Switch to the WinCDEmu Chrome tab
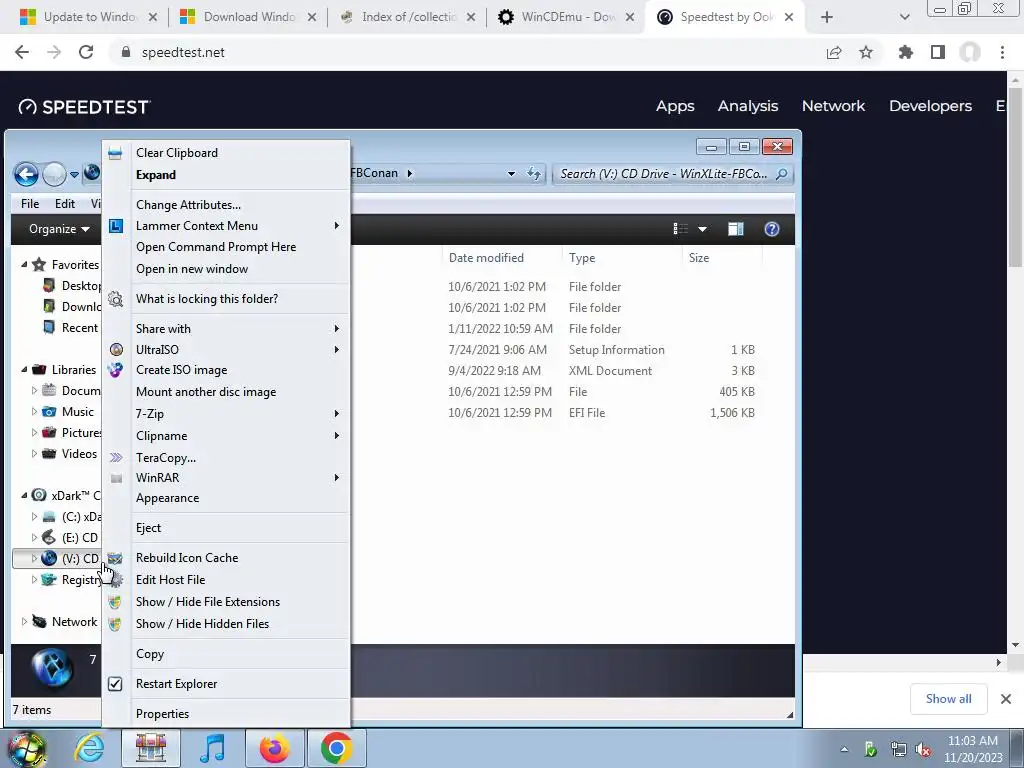The height and width of the screenshot is (768, 1024). pos(566,17)
